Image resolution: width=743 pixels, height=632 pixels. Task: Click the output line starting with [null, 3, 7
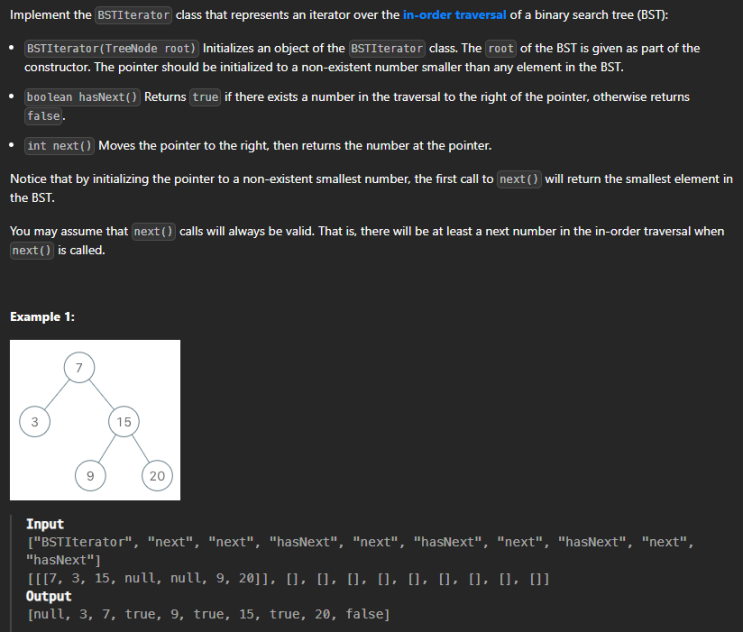208,614
